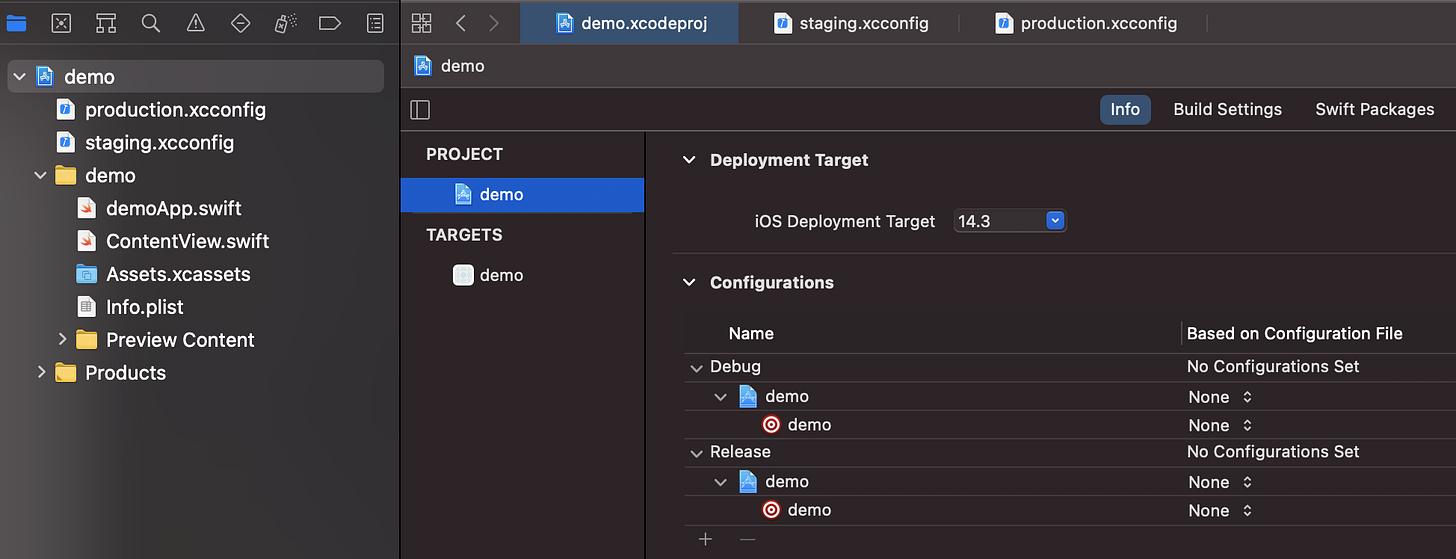Toggle the project and targets list sidebar

(420, 110)
